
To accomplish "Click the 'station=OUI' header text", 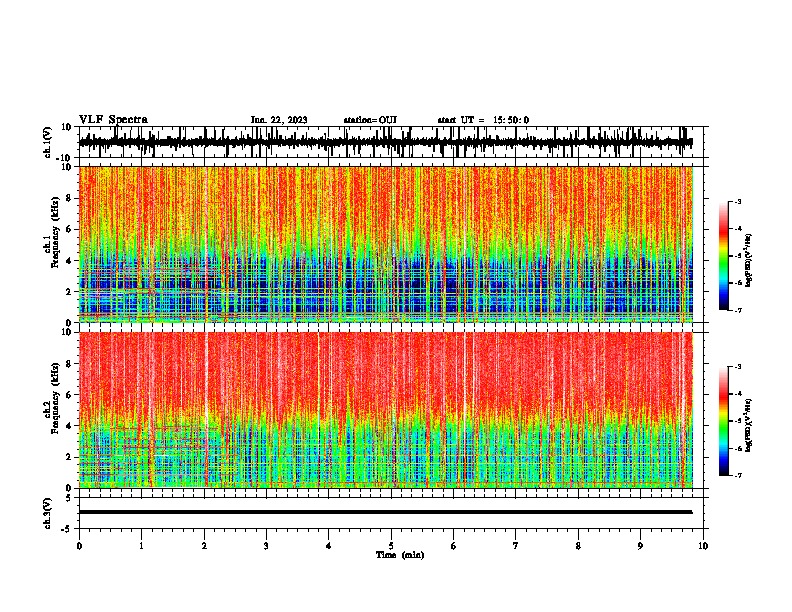I will click(370, 120).
